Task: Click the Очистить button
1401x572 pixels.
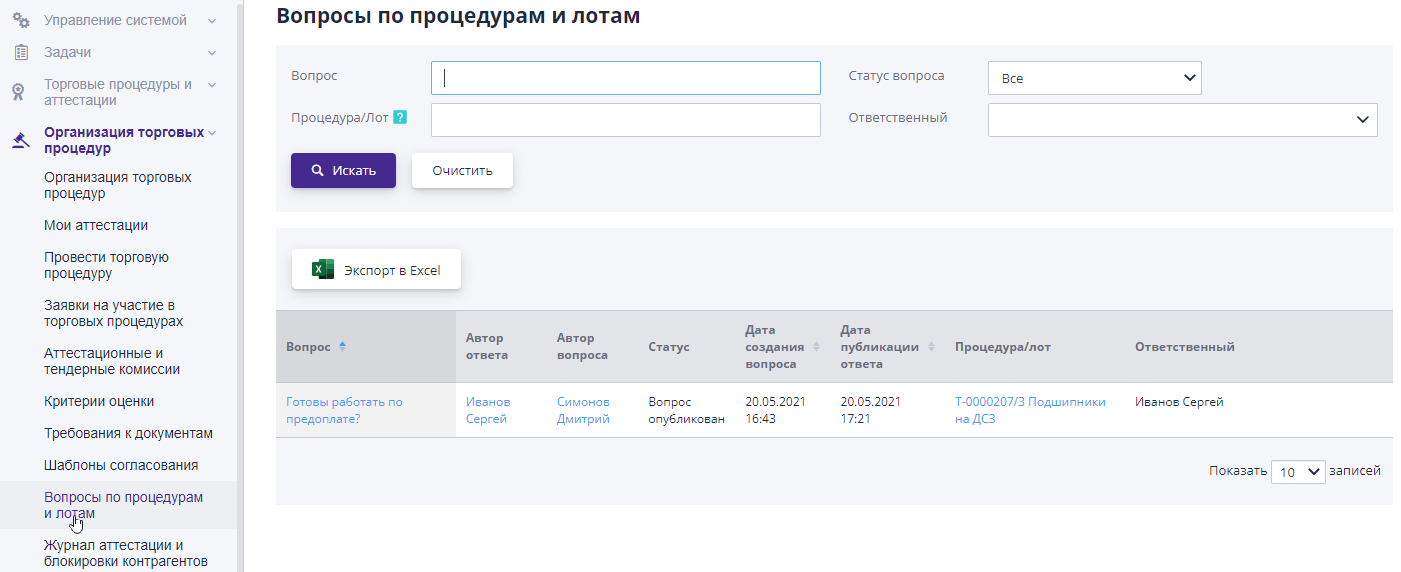Action: click(x=462, y=170)
